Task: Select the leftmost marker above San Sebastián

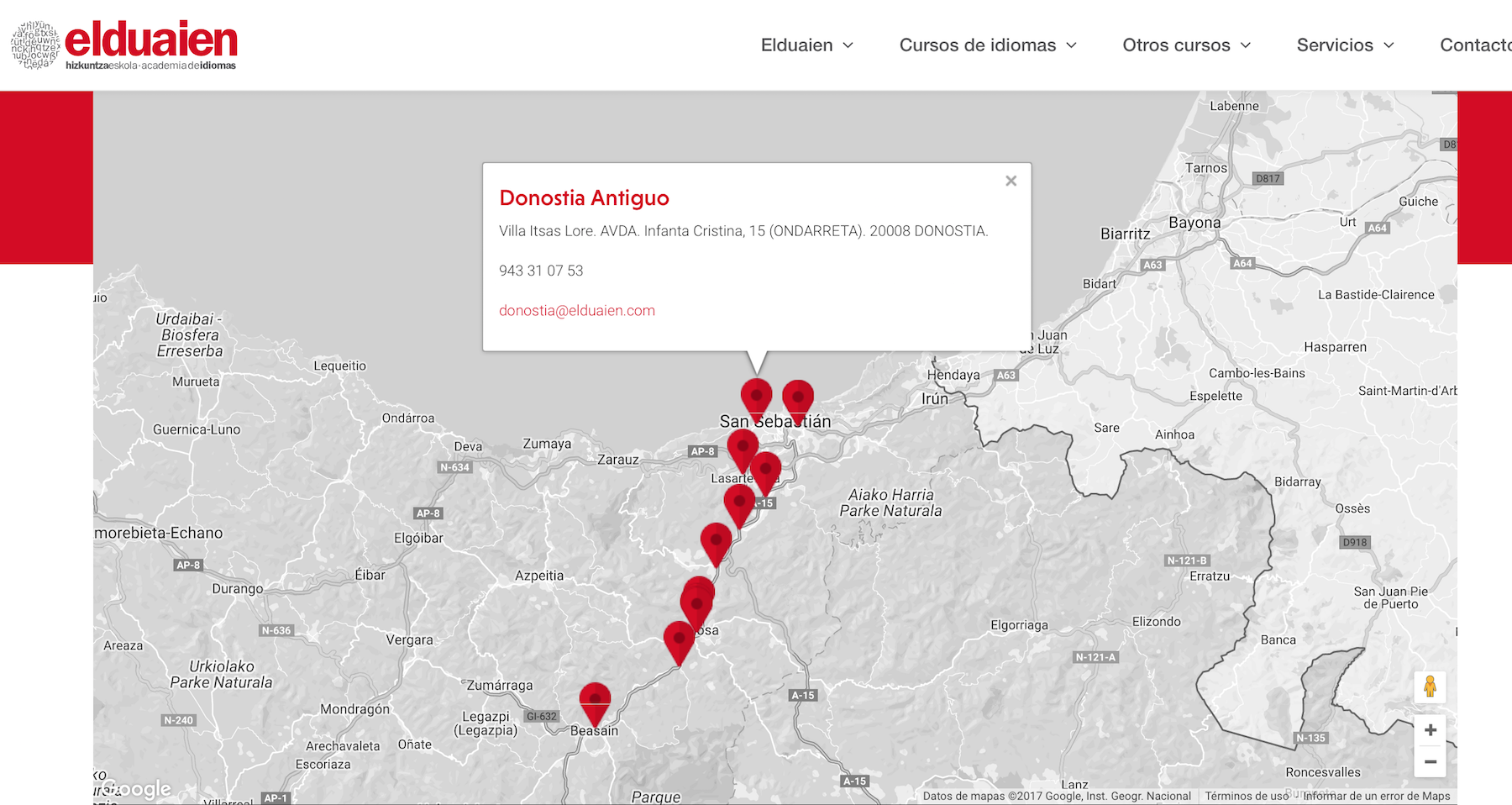Action: point(755,393)
